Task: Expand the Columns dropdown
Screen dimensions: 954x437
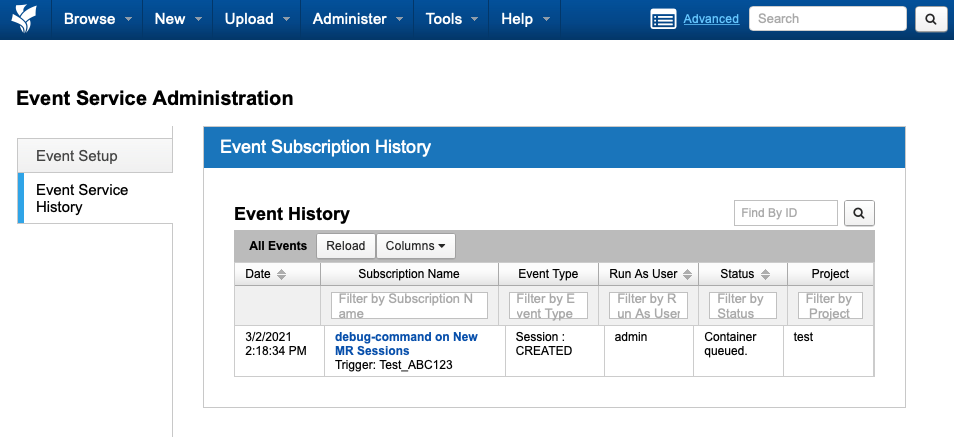Action: pyautogui.click(x=415, y=246)
